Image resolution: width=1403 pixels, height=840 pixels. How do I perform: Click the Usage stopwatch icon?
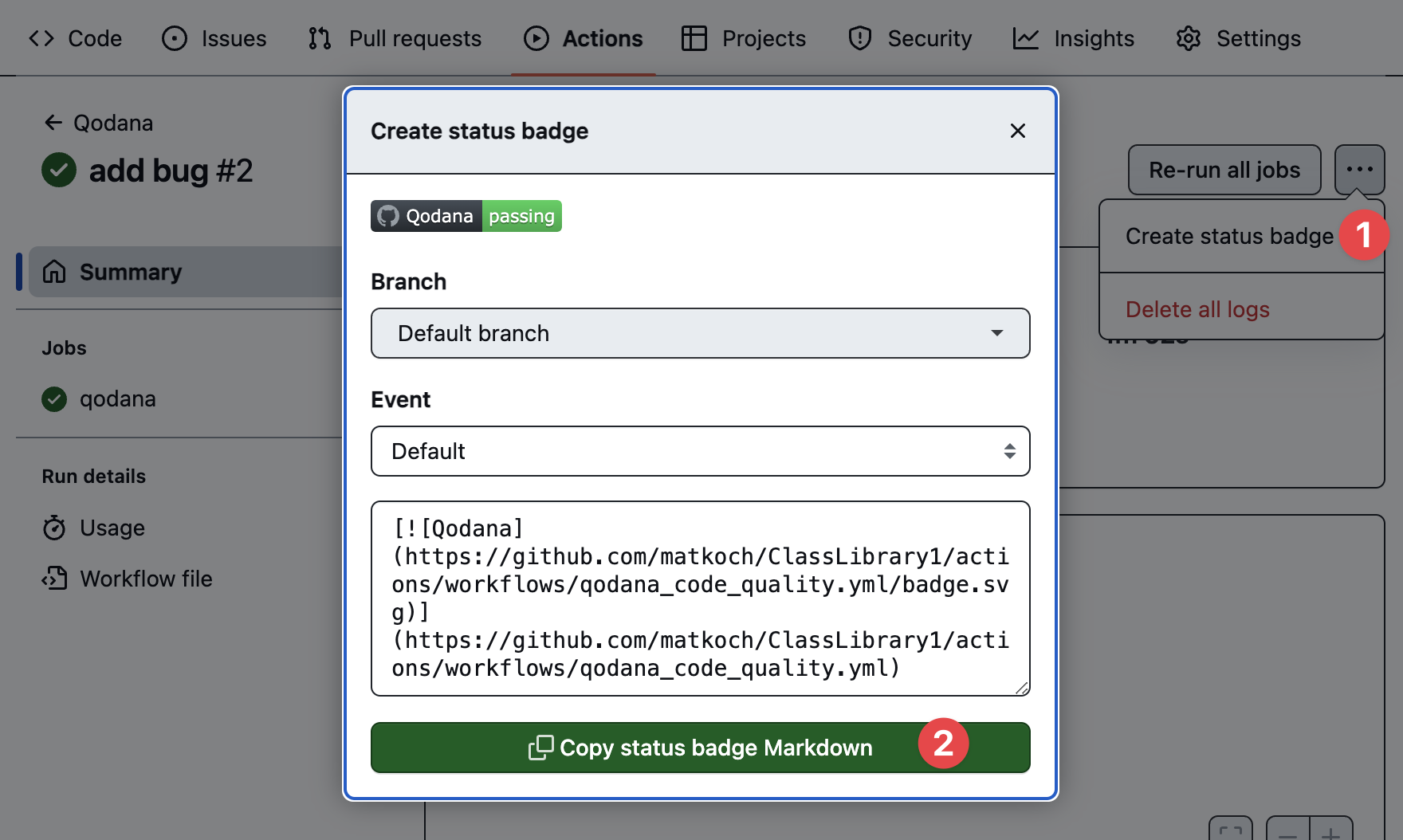(54, 528)
